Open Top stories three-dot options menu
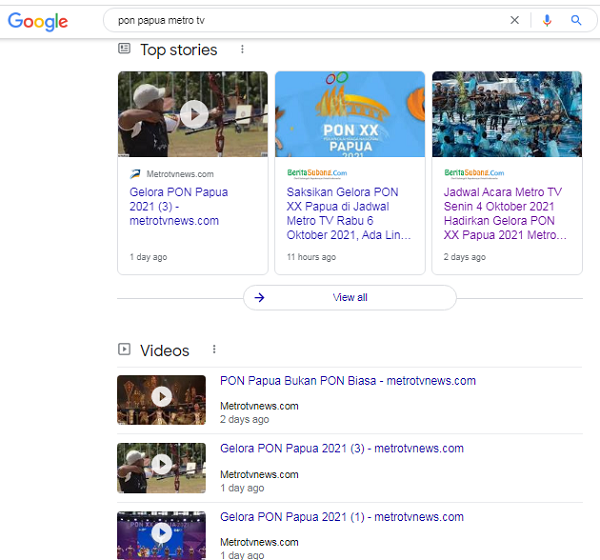600x560 pixels. [241, 49]
